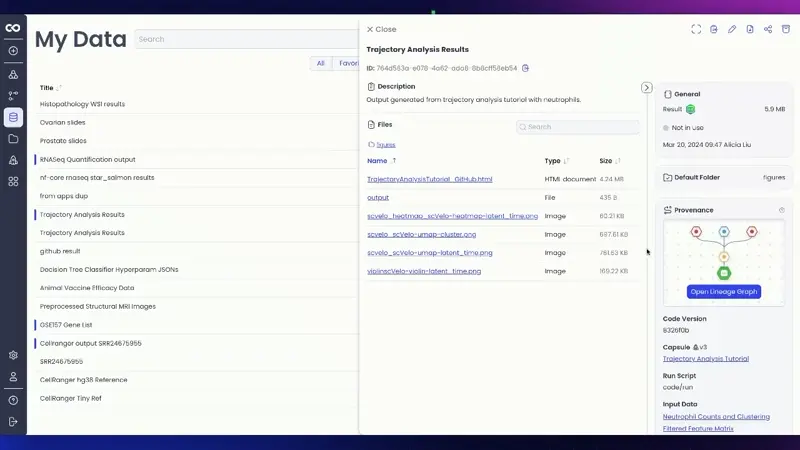Open the figures folder breadcrumb link

[x=386, y=145]
